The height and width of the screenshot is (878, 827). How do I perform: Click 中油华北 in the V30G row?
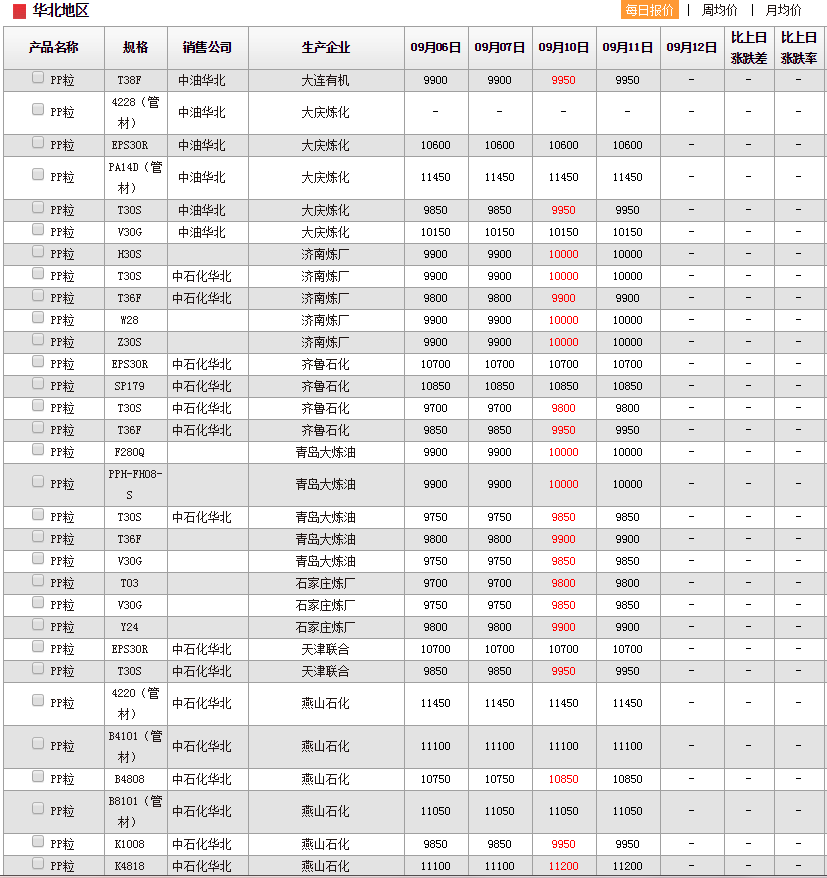(x=202, y=232)
